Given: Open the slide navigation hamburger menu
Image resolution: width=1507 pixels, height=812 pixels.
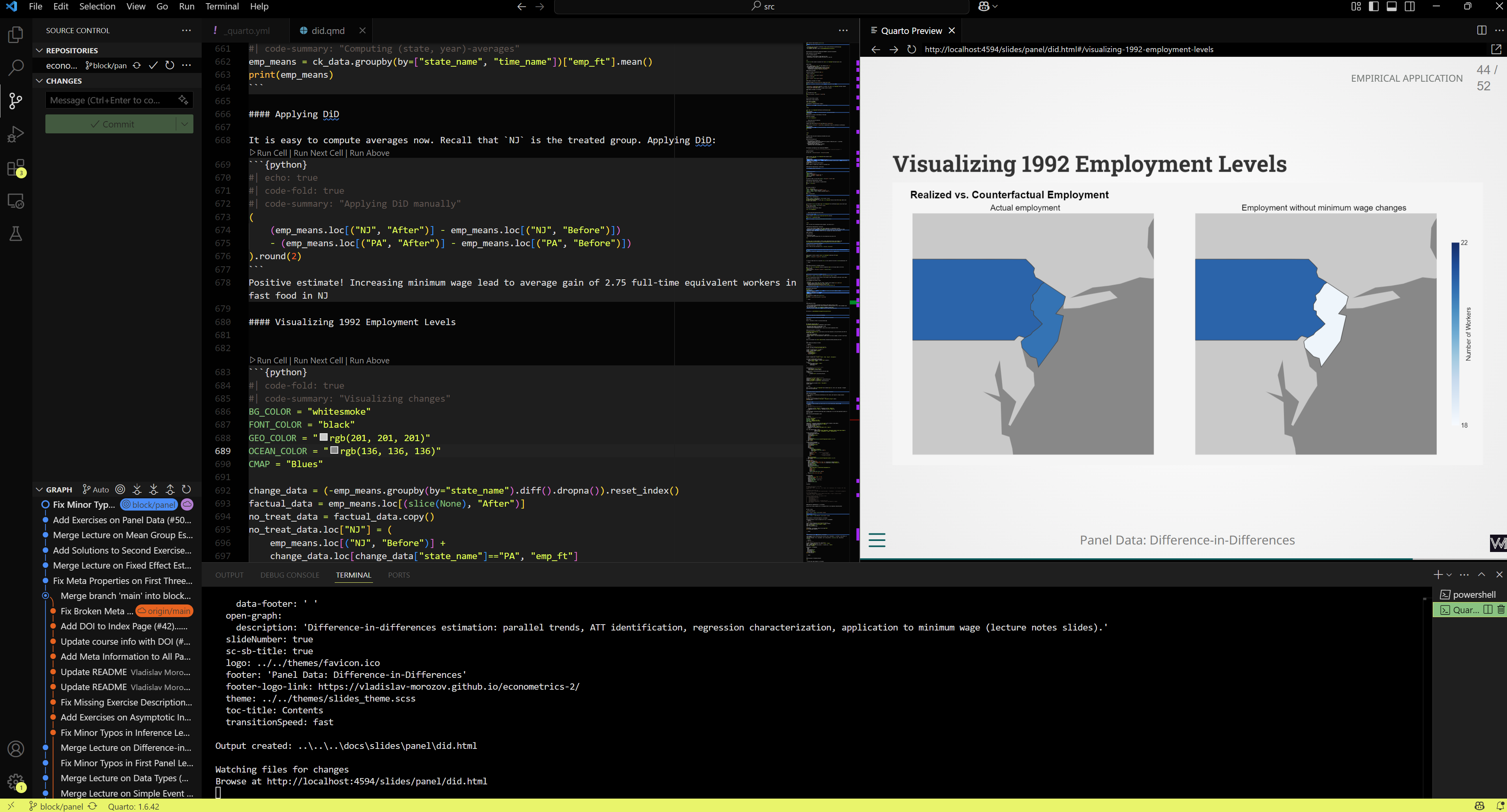Looking at the screenshot, I should pos(877,540).
